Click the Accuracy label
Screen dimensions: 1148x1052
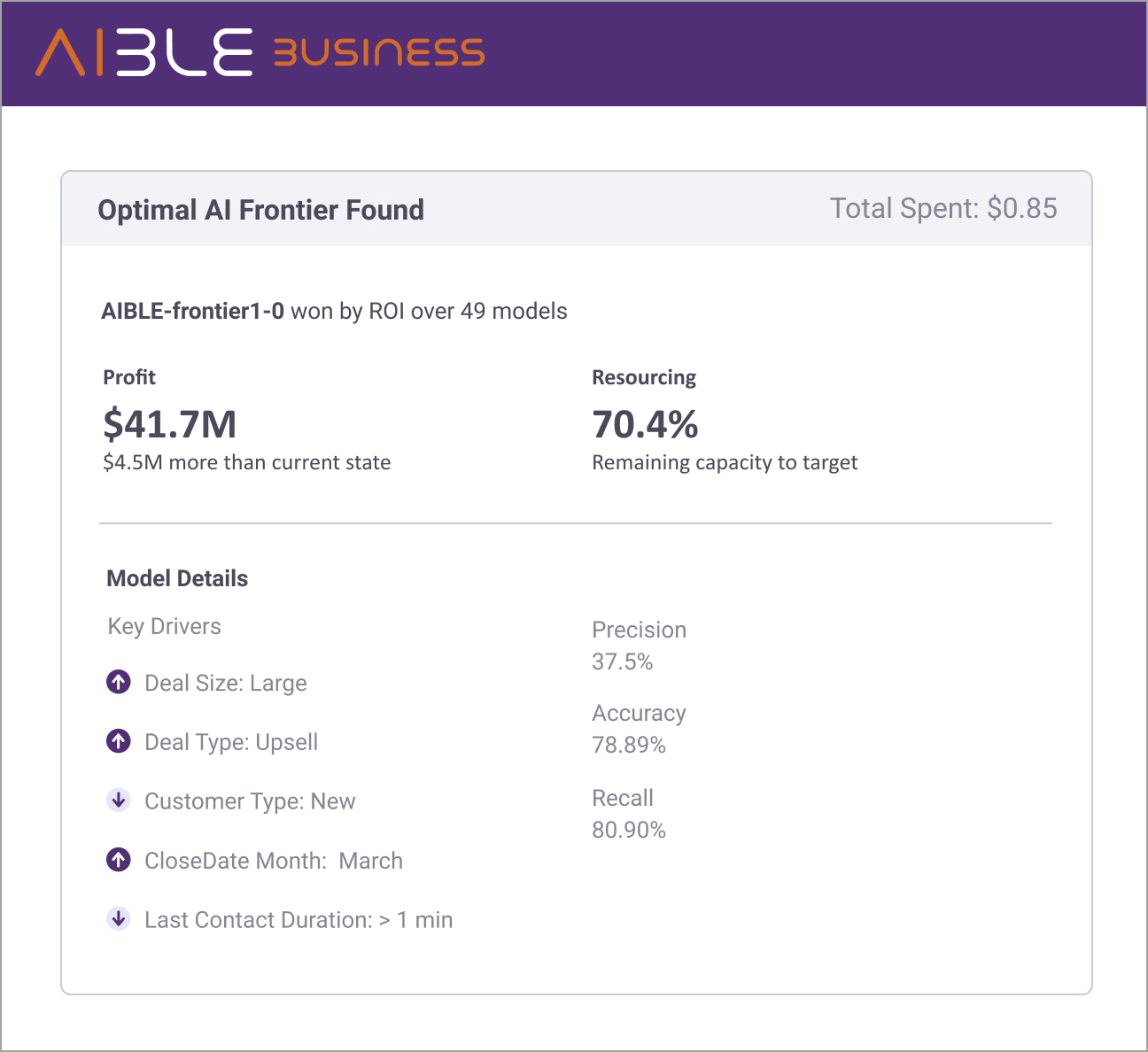pyautogui.click(x=639, y=713)
